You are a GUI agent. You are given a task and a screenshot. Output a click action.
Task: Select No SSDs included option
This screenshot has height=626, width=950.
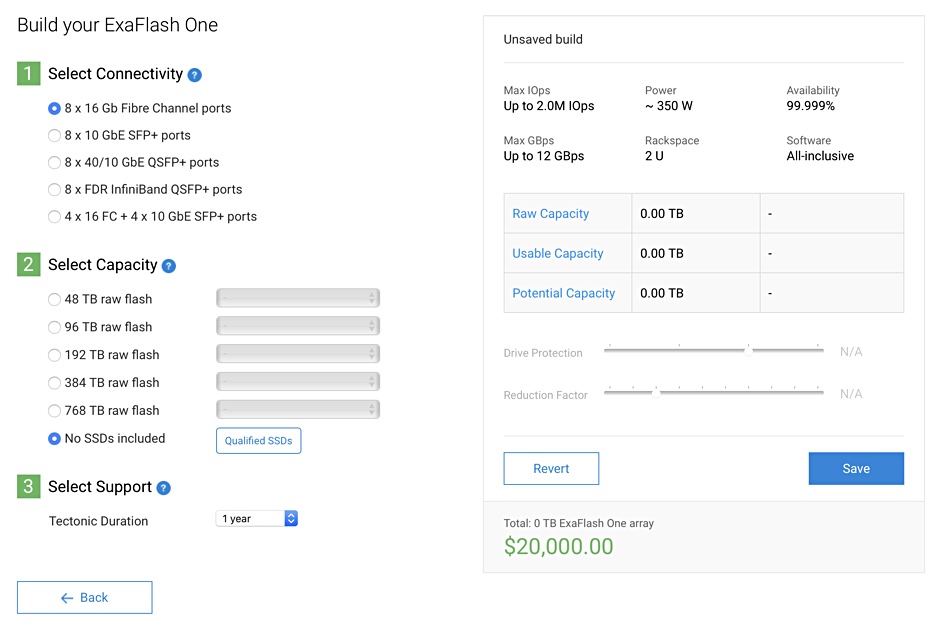point(55,439)
